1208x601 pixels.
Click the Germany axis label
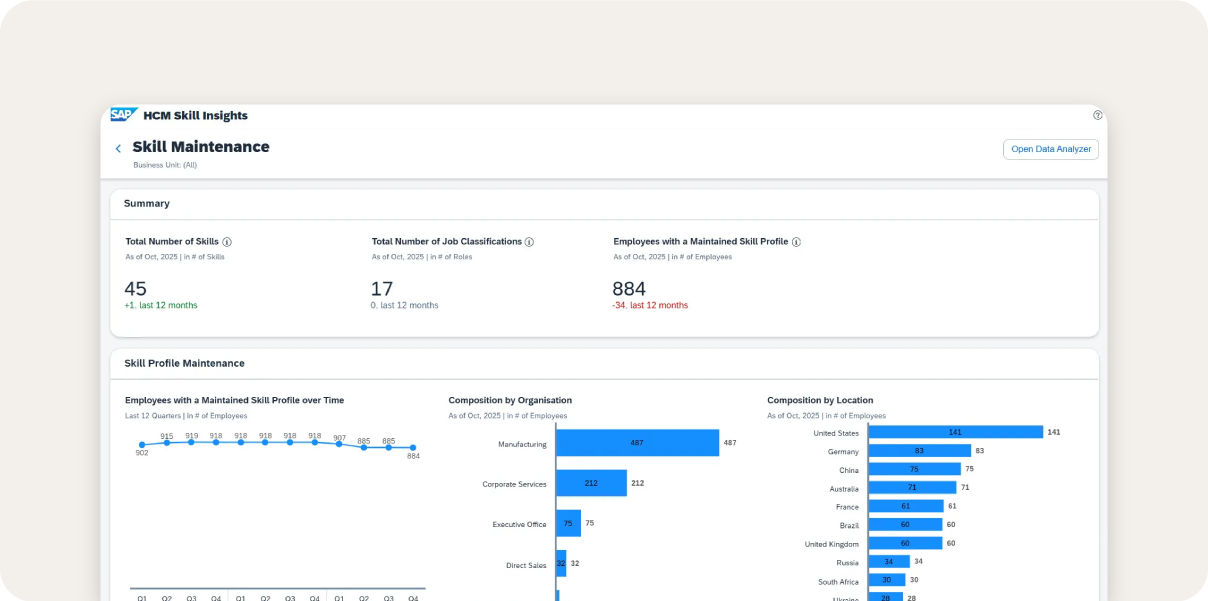[844, 452]
